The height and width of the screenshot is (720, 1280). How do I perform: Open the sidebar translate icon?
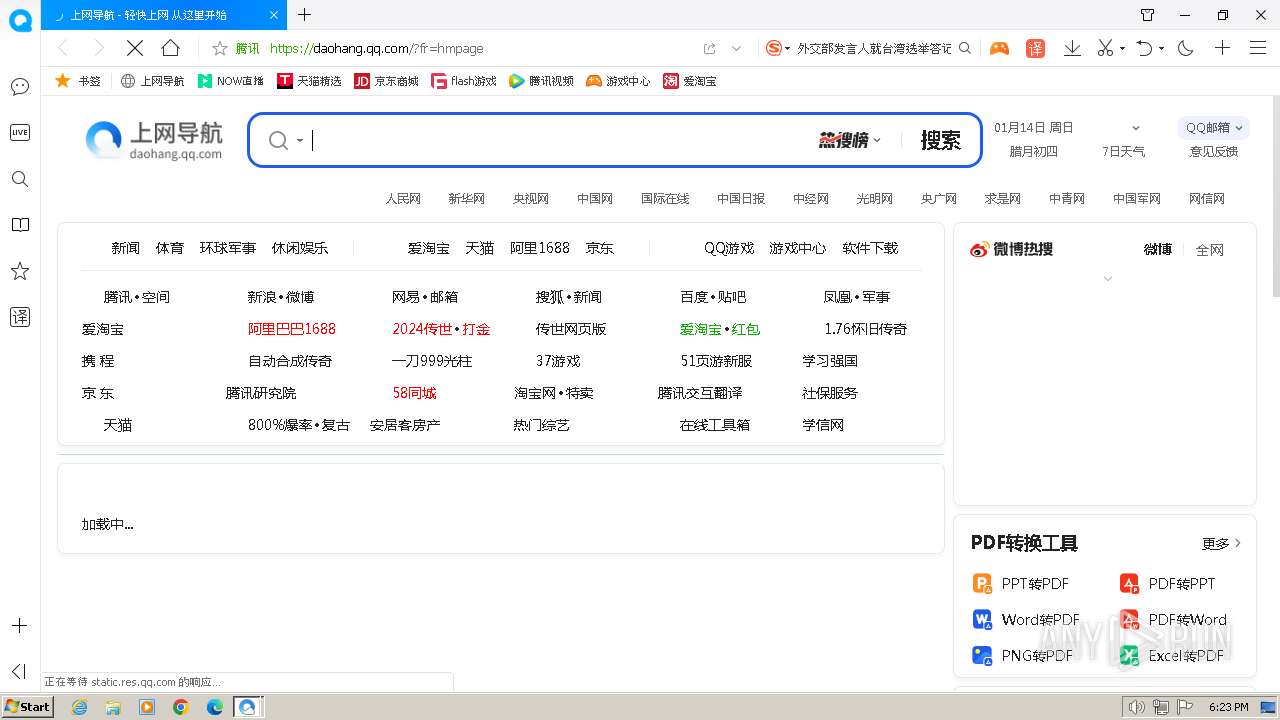coord(20,317)
